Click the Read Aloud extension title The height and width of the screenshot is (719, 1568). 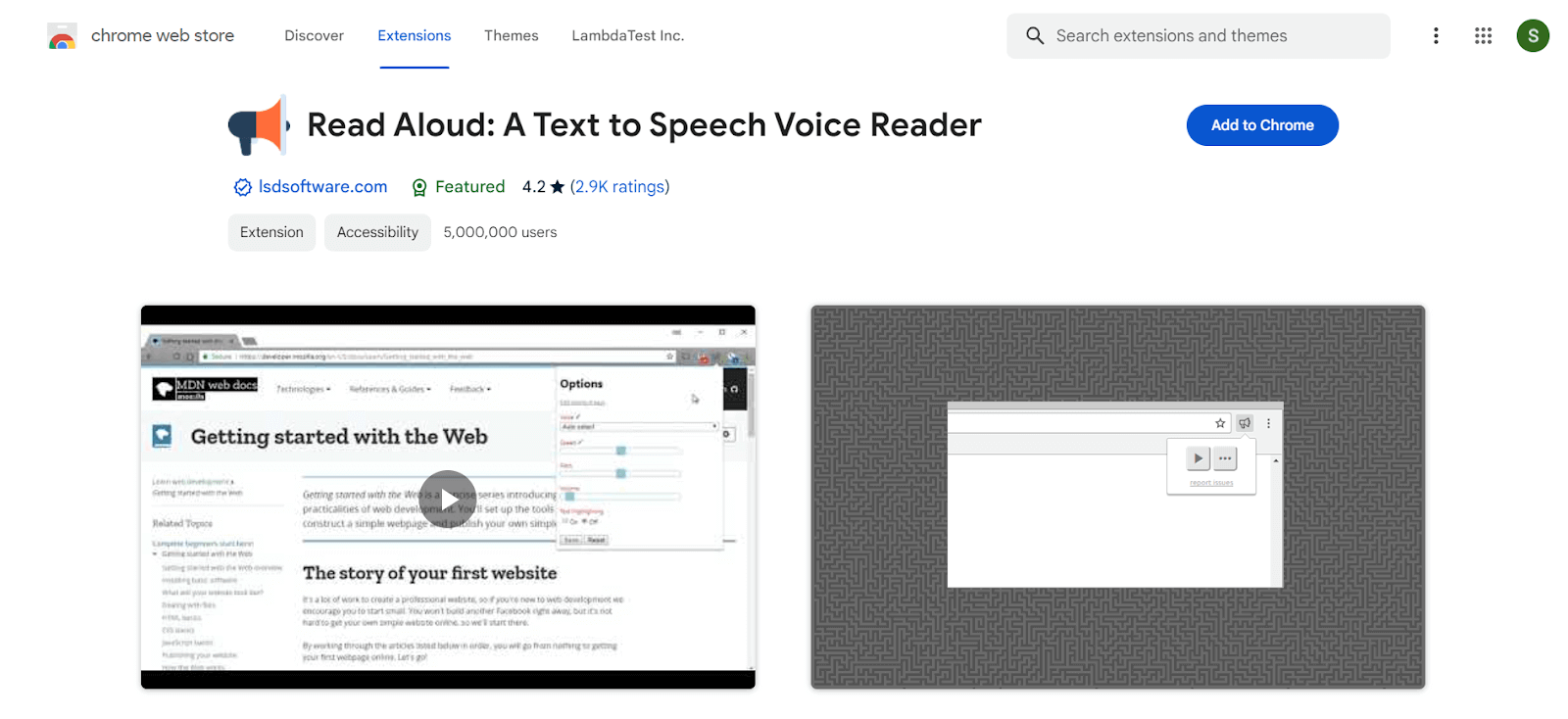(x=644, y=125)
